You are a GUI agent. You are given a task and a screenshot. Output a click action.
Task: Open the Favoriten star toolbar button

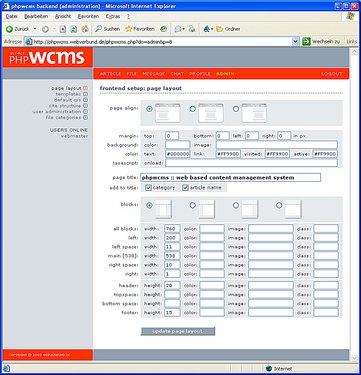point(140,29)
